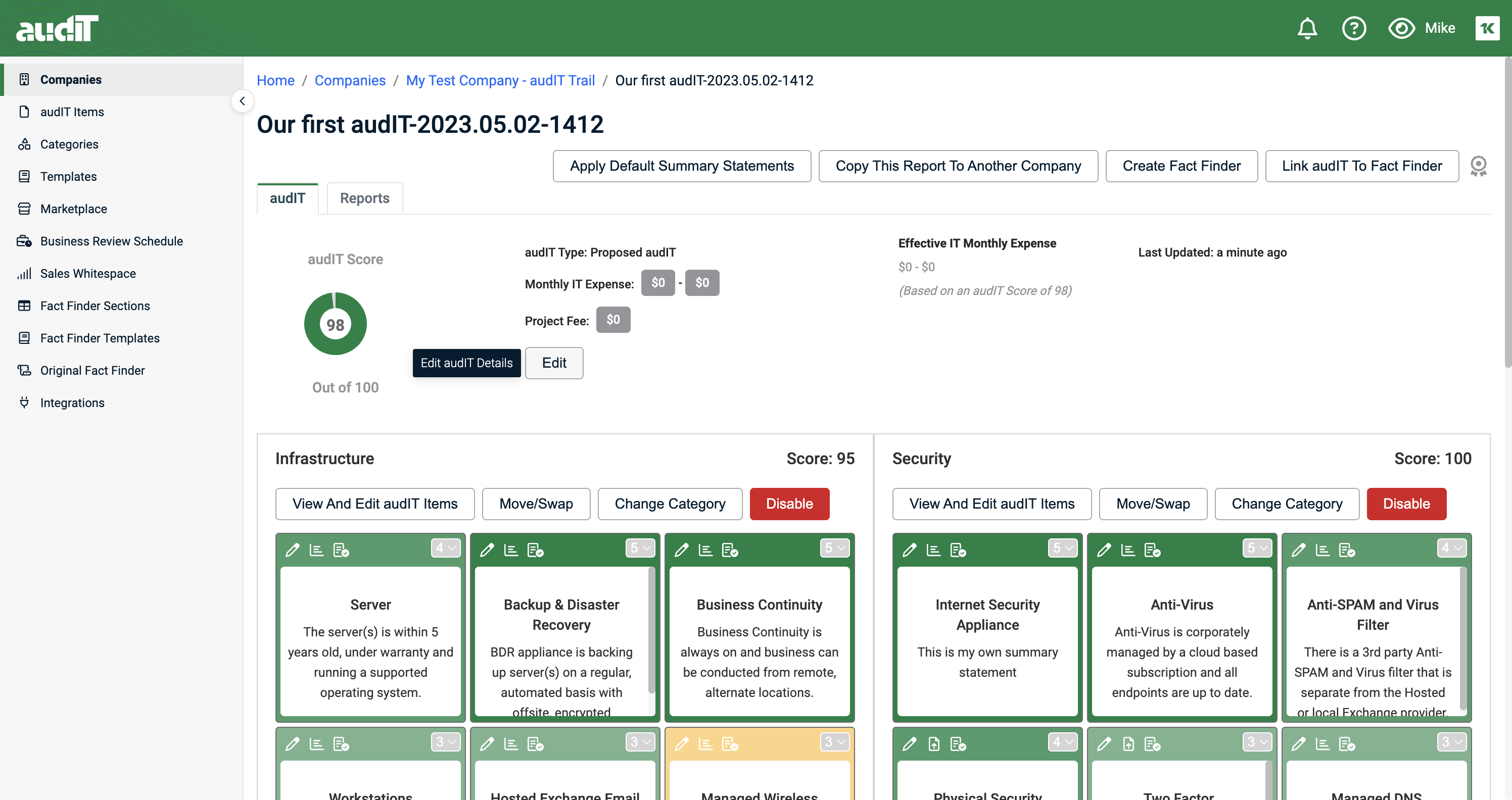Toggle the eye visibility icon next to Mike

point(1401,28)
